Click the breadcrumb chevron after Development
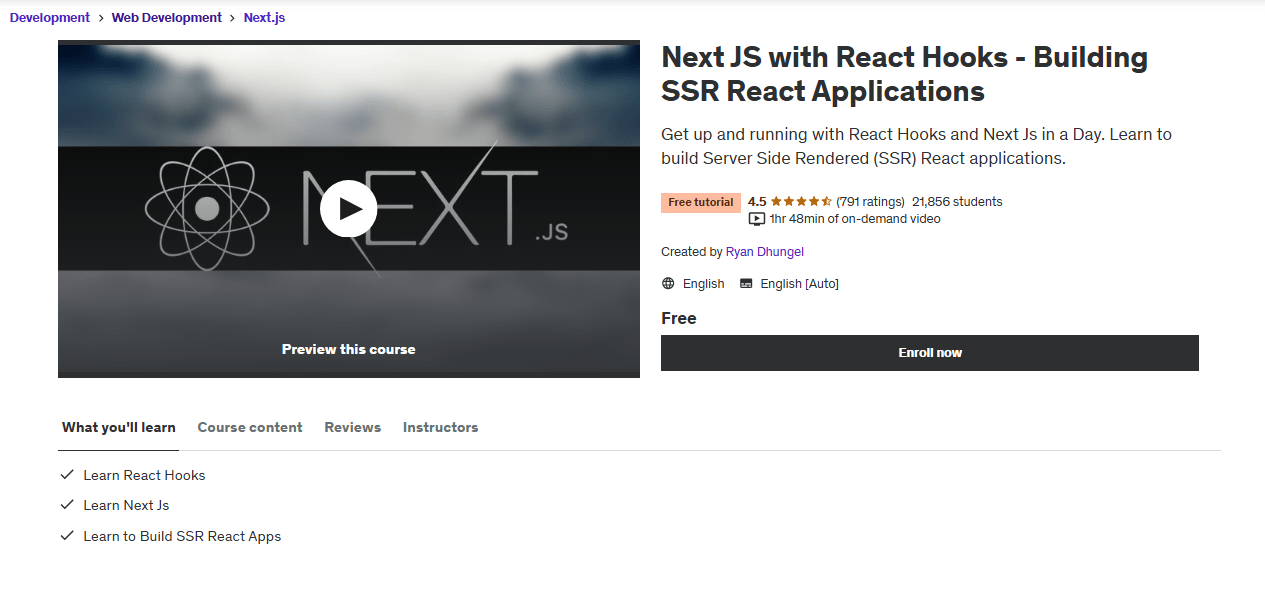Image resolution: width=1265 pixels, height=600 pixels. tap(100, 18)
